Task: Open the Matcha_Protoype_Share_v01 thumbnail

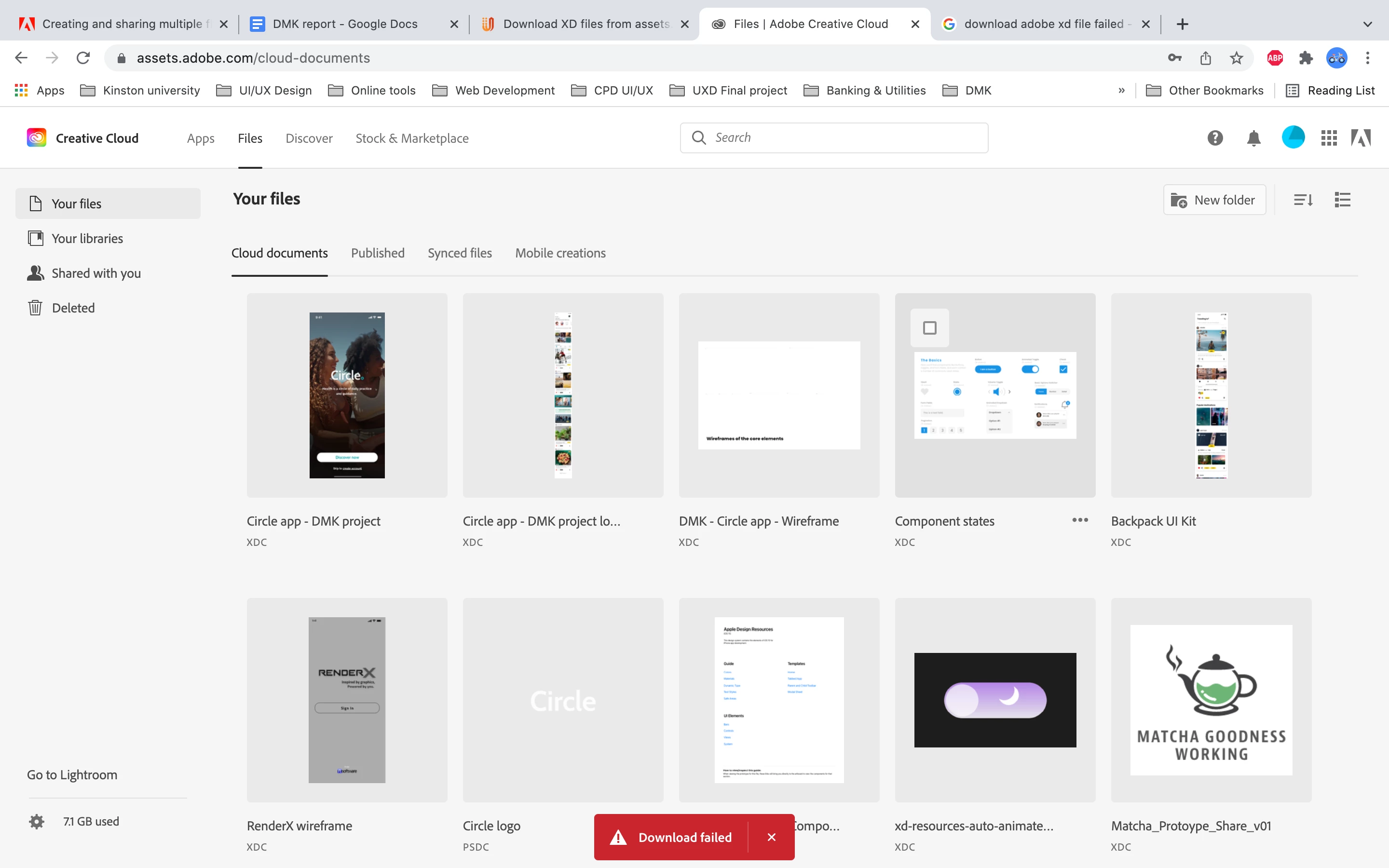Action: (x=1211, y=700)
